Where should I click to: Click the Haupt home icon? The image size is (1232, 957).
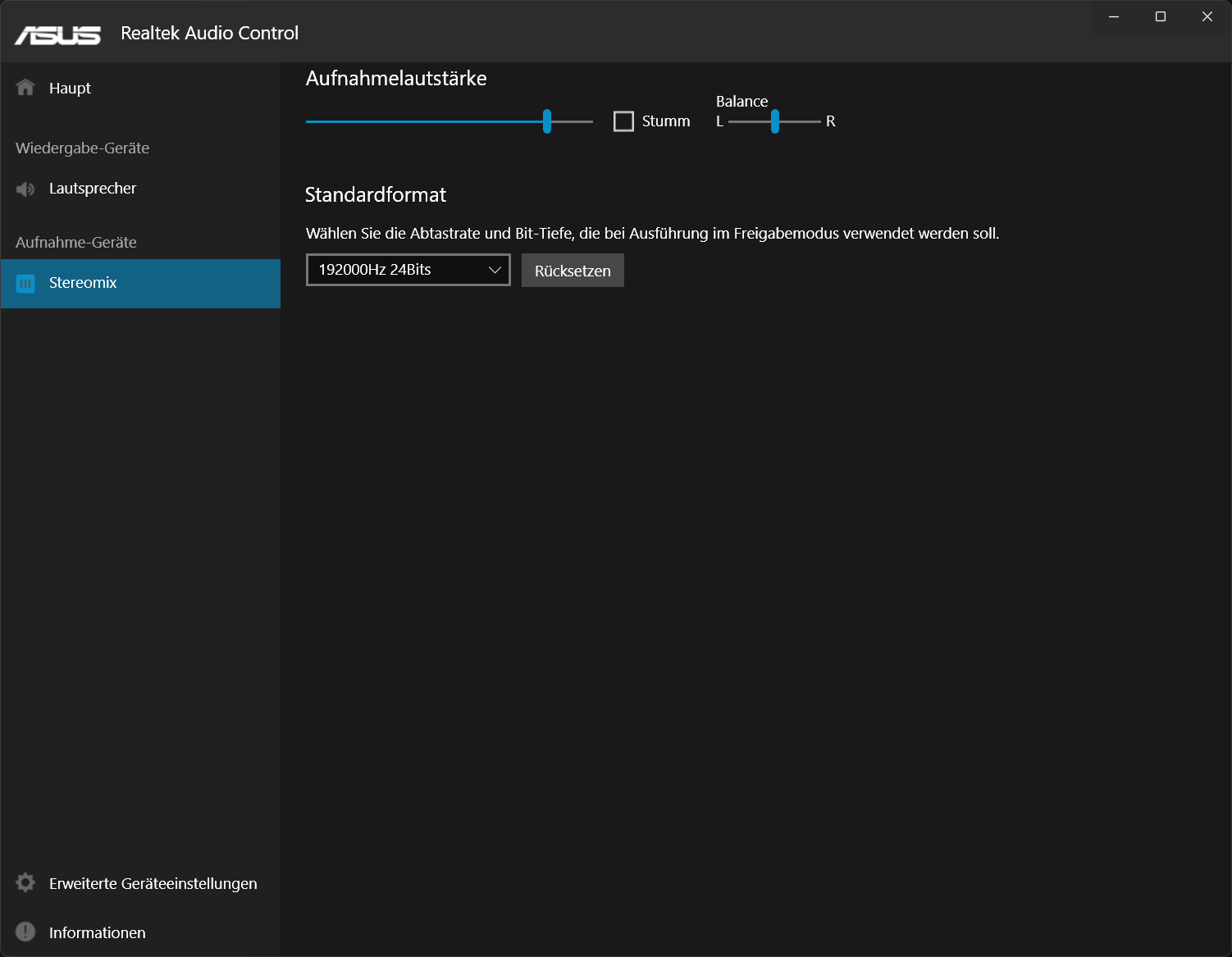point(25,88)
